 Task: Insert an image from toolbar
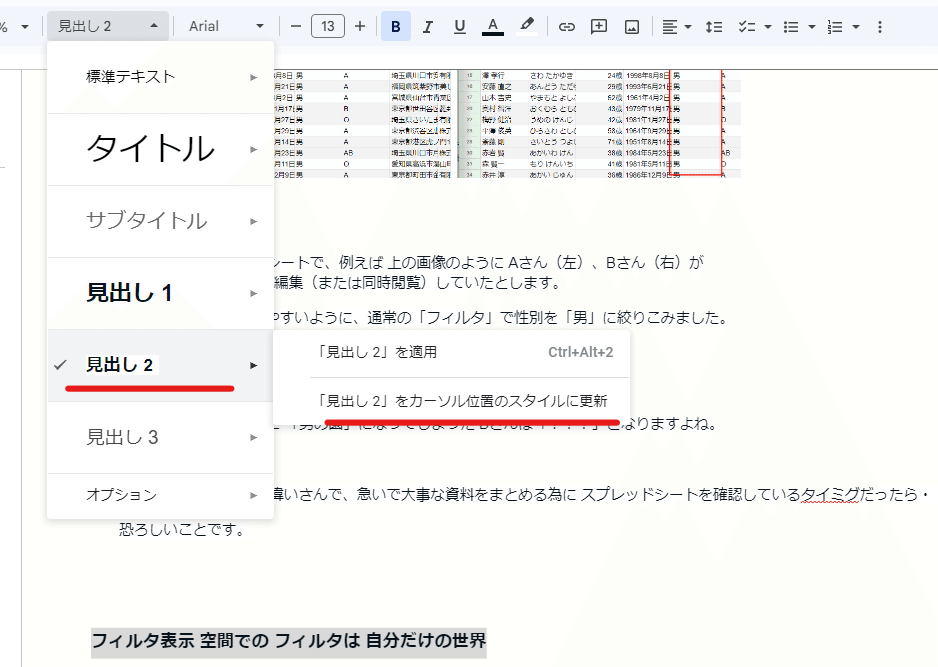[x=632, y=26]
